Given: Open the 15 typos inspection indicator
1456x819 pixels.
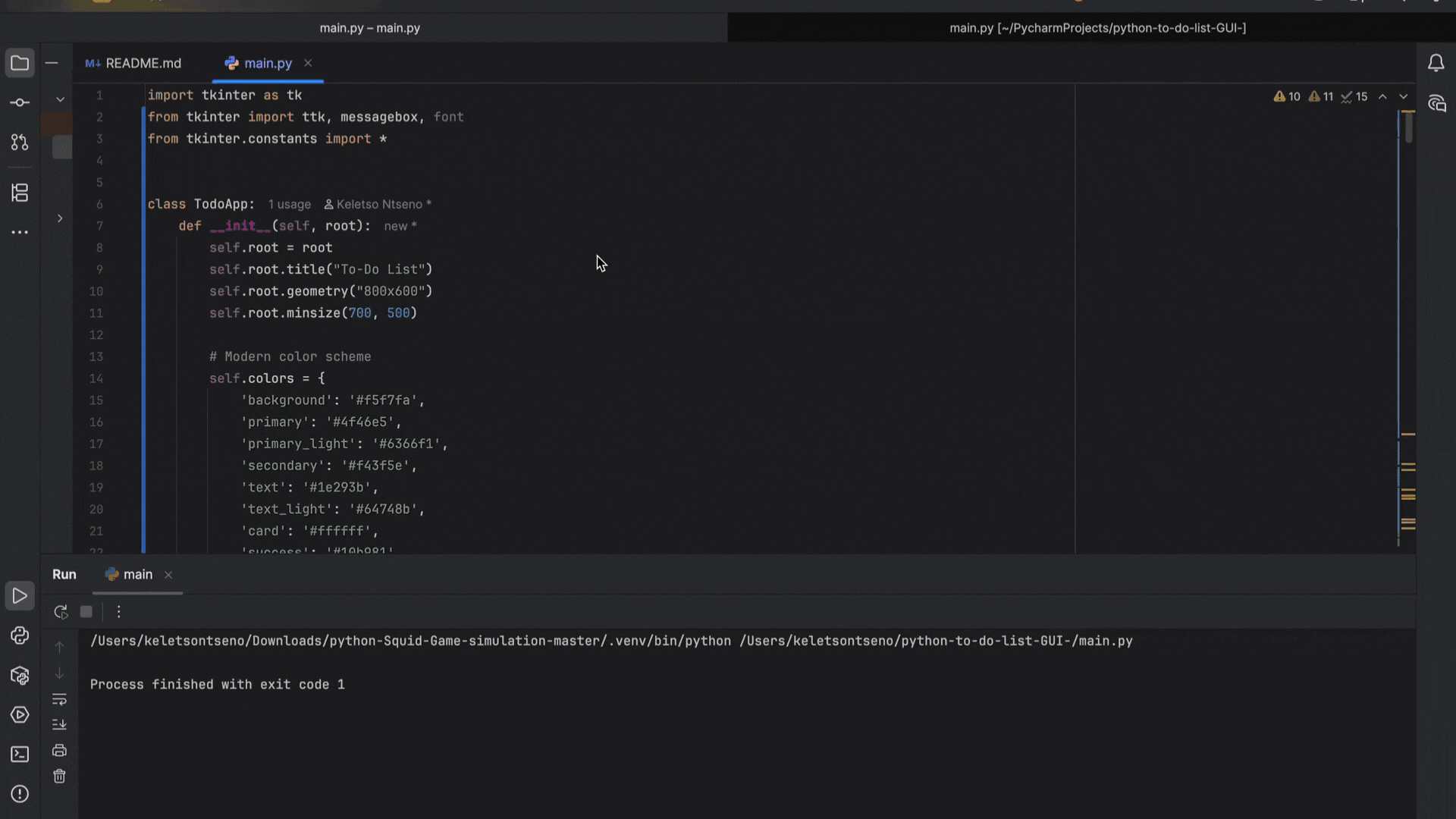Looking at the screenshot, I should [1354, 97].
